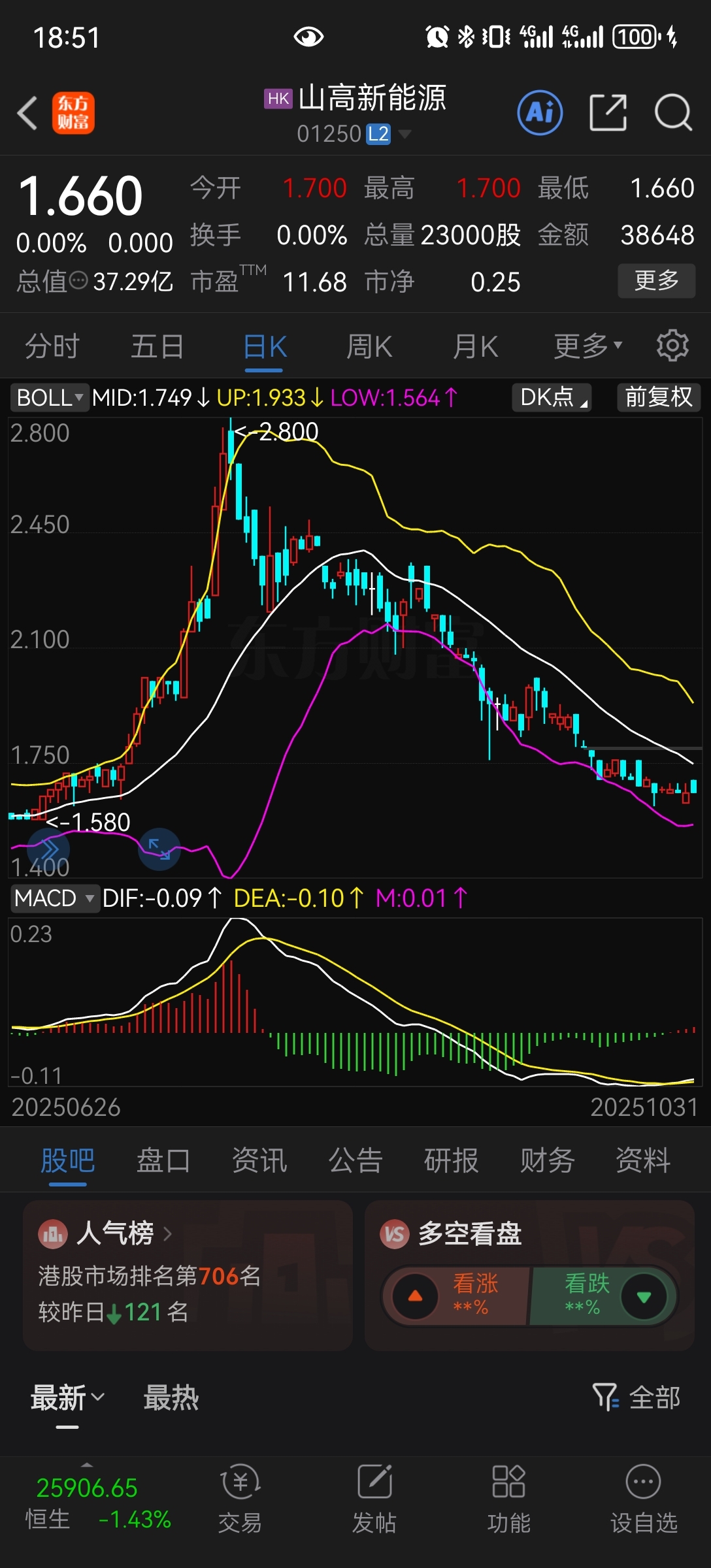Tap the status bar battery indicator
Viewport: 711px width, 1568px height.
click(x=638, y=37)
